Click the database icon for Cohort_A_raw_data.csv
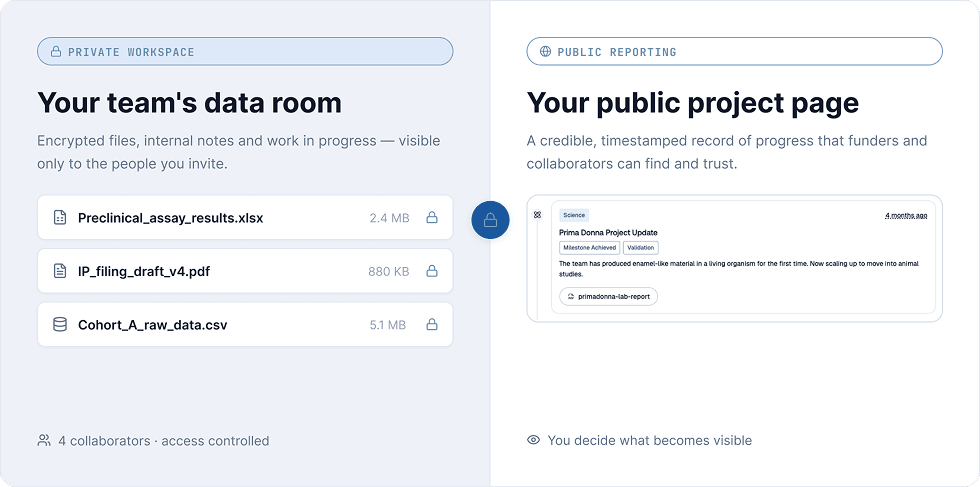This screenshot has width=980, height=487. coord(60,324)
